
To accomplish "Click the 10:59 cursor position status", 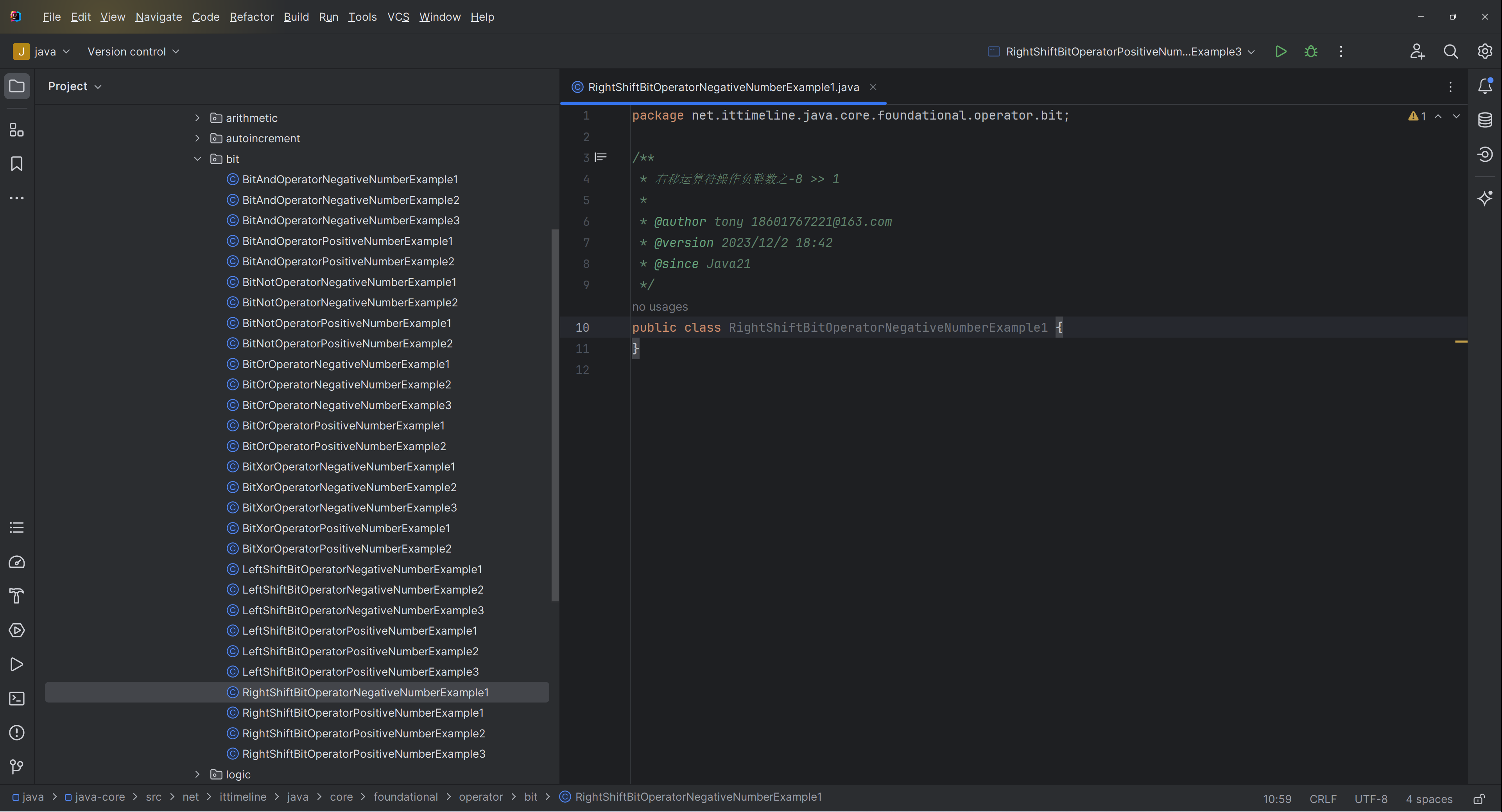I will click(x=1277, y=799).
